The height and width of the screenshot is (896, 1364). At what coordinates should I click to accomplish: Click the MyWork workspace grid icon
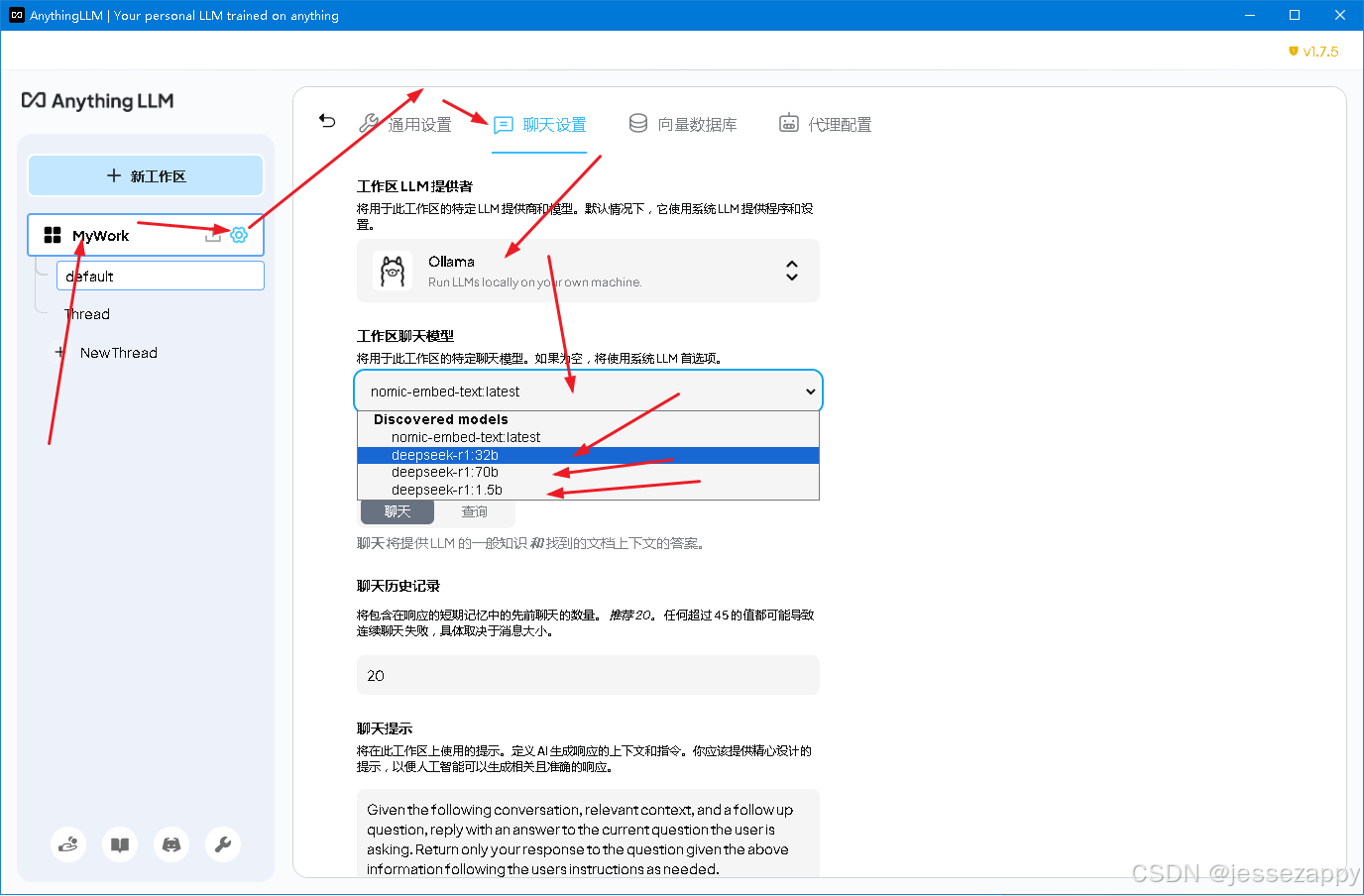(x=53, y=235)
